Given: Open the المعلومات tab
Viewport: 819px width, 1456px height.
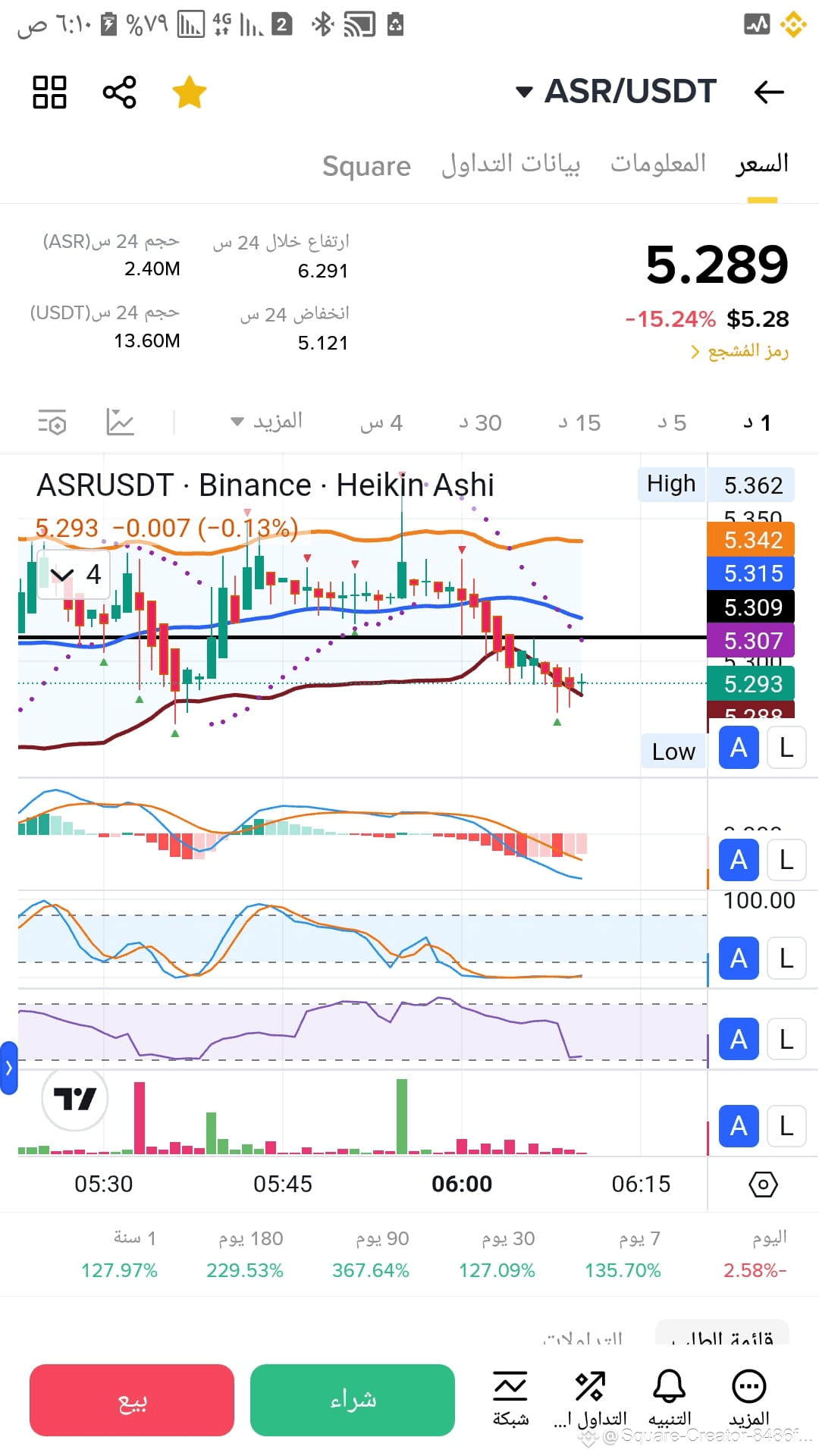Looking at the screenshot, I should click(x=658, y=164).
